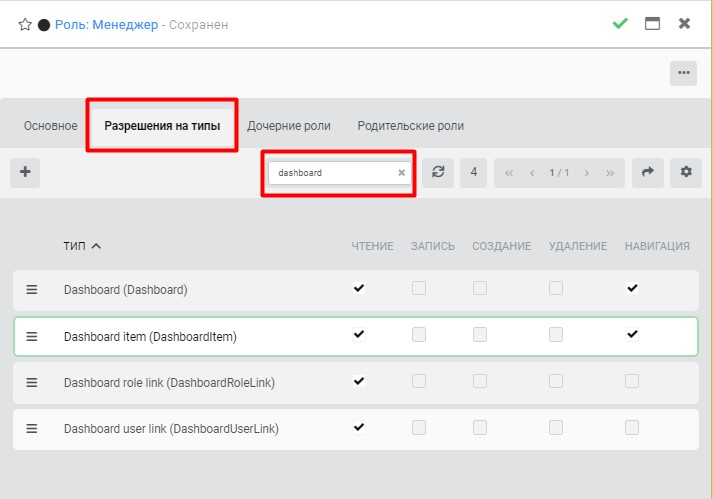Select the Dashboard item (DashboardItem) row
Image resolution: width=713 pixels, height=499 pixels.
[x=356, y=337]
